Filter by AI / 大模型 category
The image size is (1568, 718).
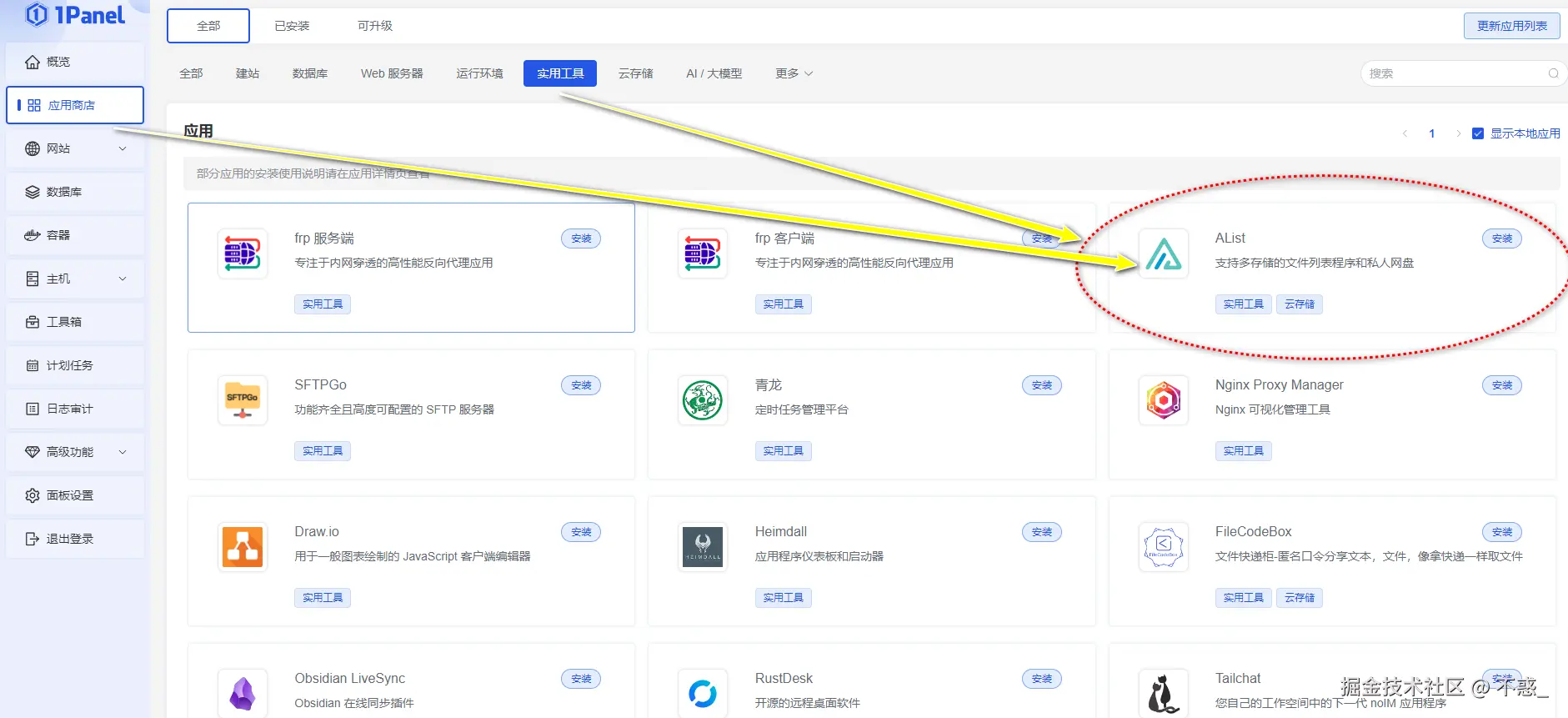click(x=714, y=73)
